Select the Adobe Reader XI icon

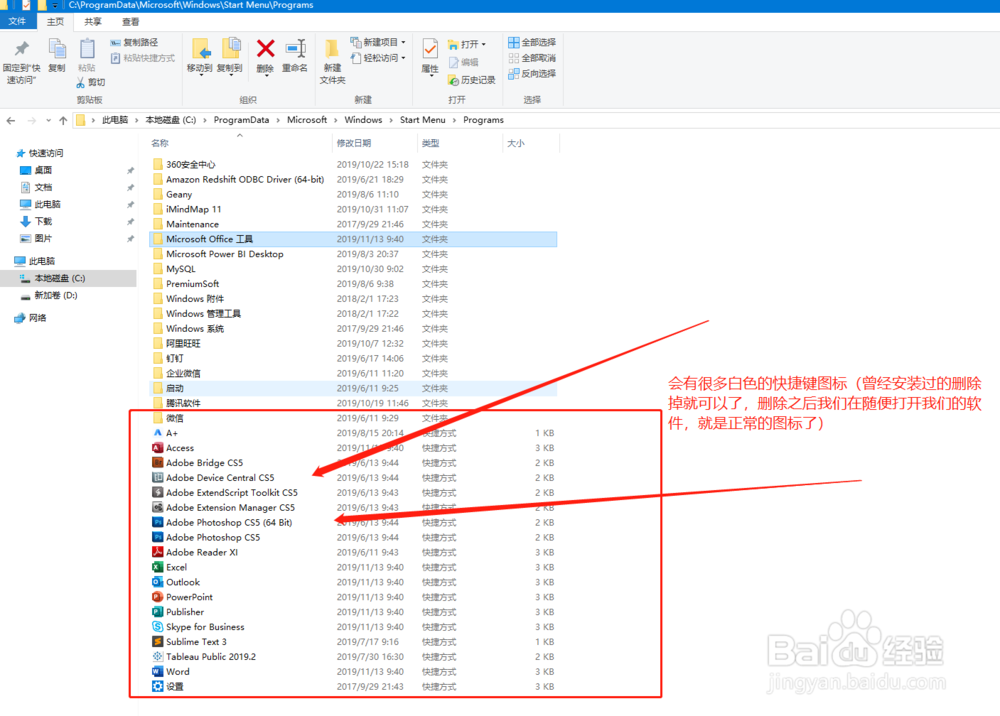pos(158,552)
